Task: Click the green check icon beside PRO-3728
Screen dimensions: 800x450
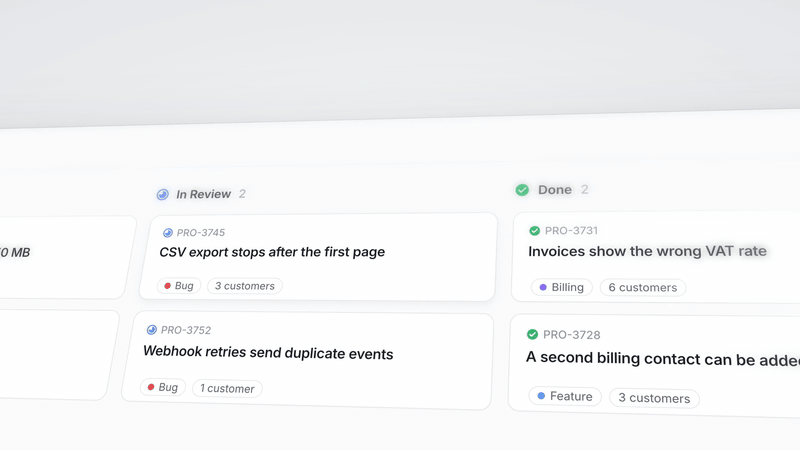Action: pyautogui.click(x=532, y=334)
